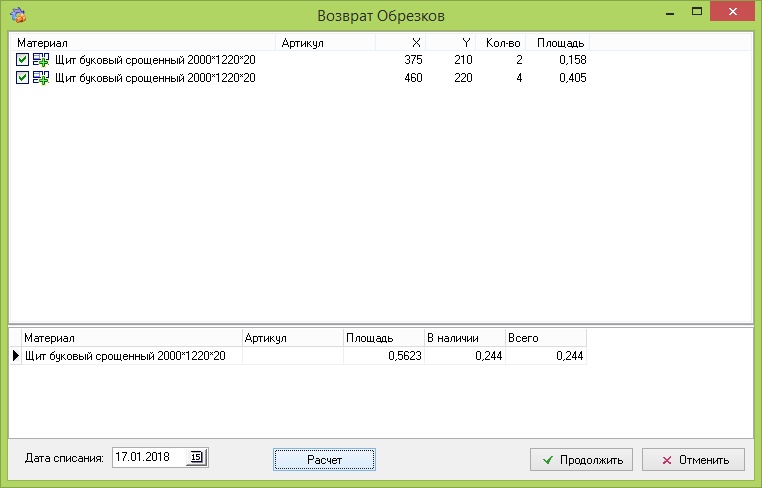Click the Кол-во column header
Screen dimensions: 762x488
point(502,43)
